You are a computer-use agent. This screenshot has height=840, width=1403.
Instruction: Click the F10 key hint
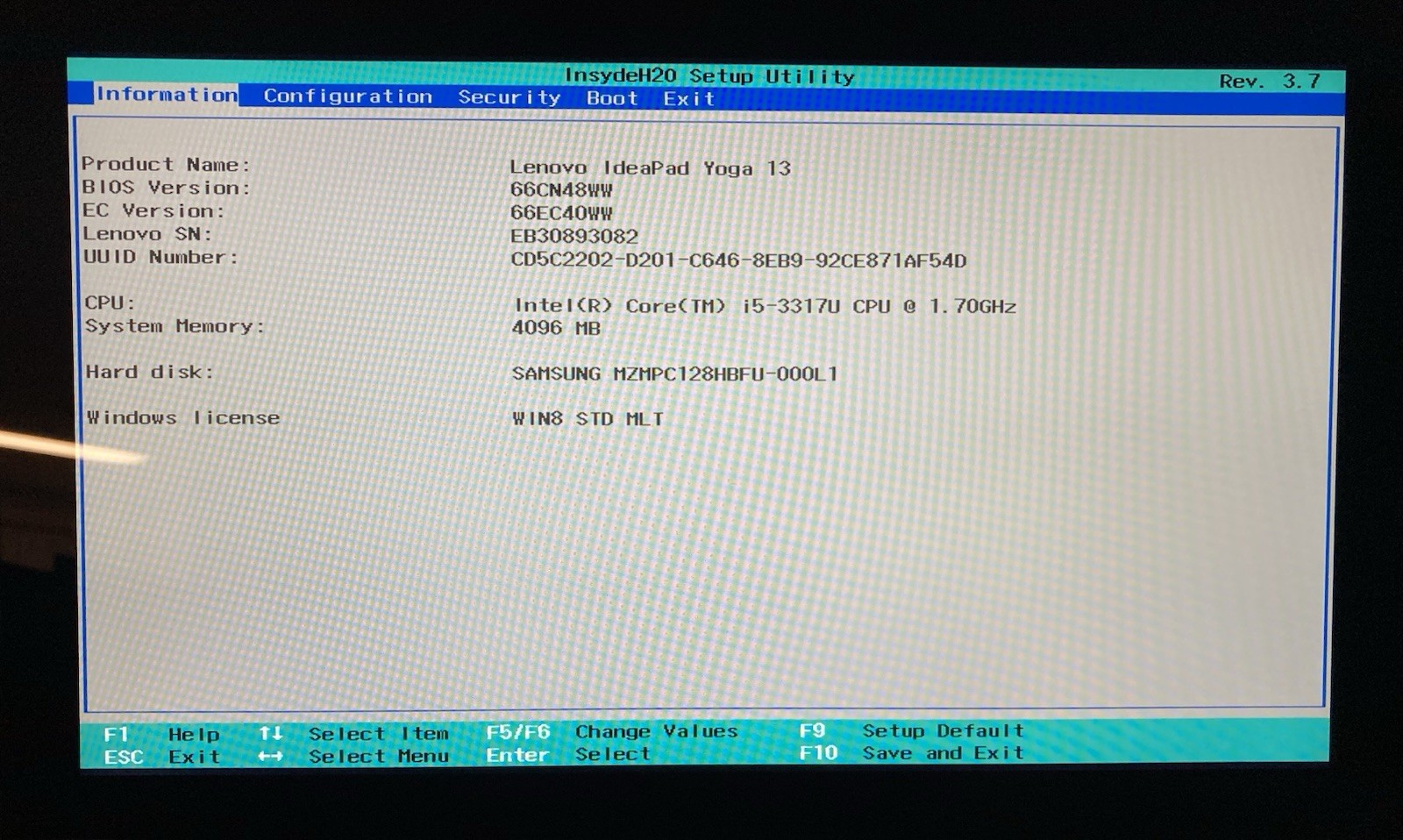click(x=819, y=752)
